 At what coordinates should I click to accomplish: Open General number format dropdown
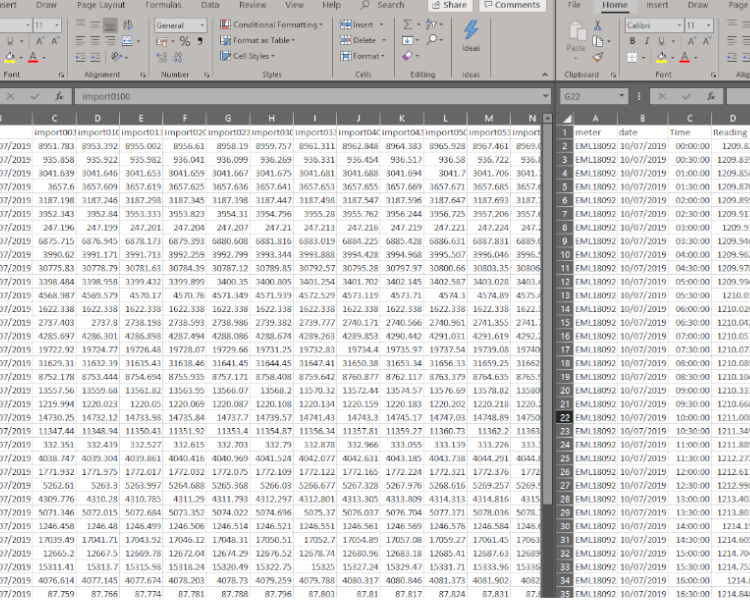202,25
